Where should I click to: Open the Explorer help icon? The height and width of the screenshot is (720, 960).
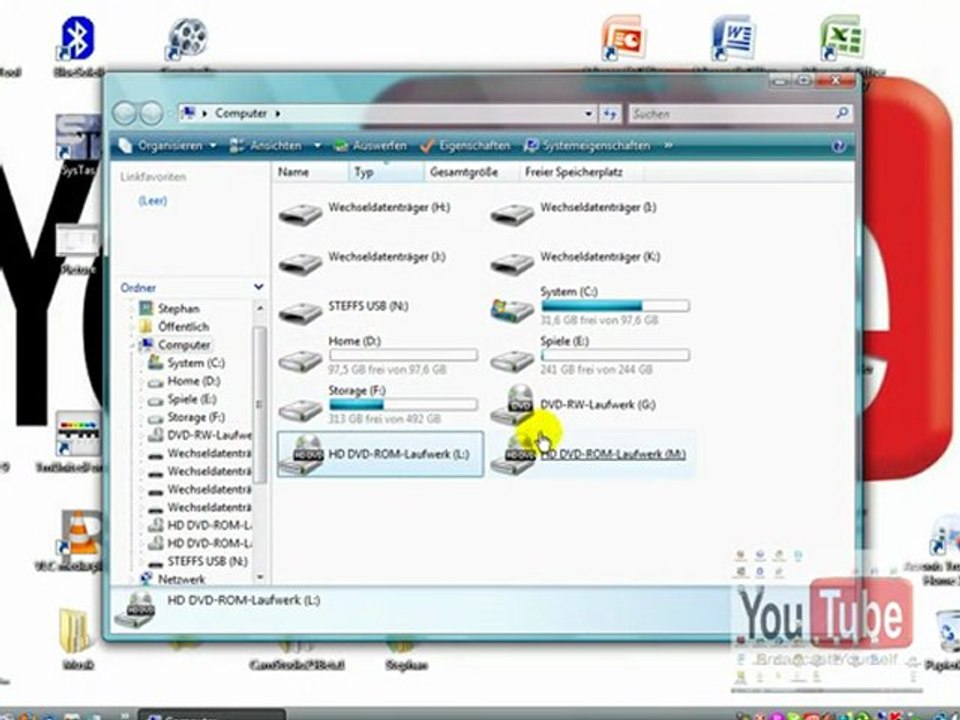(x=839, y=146)
